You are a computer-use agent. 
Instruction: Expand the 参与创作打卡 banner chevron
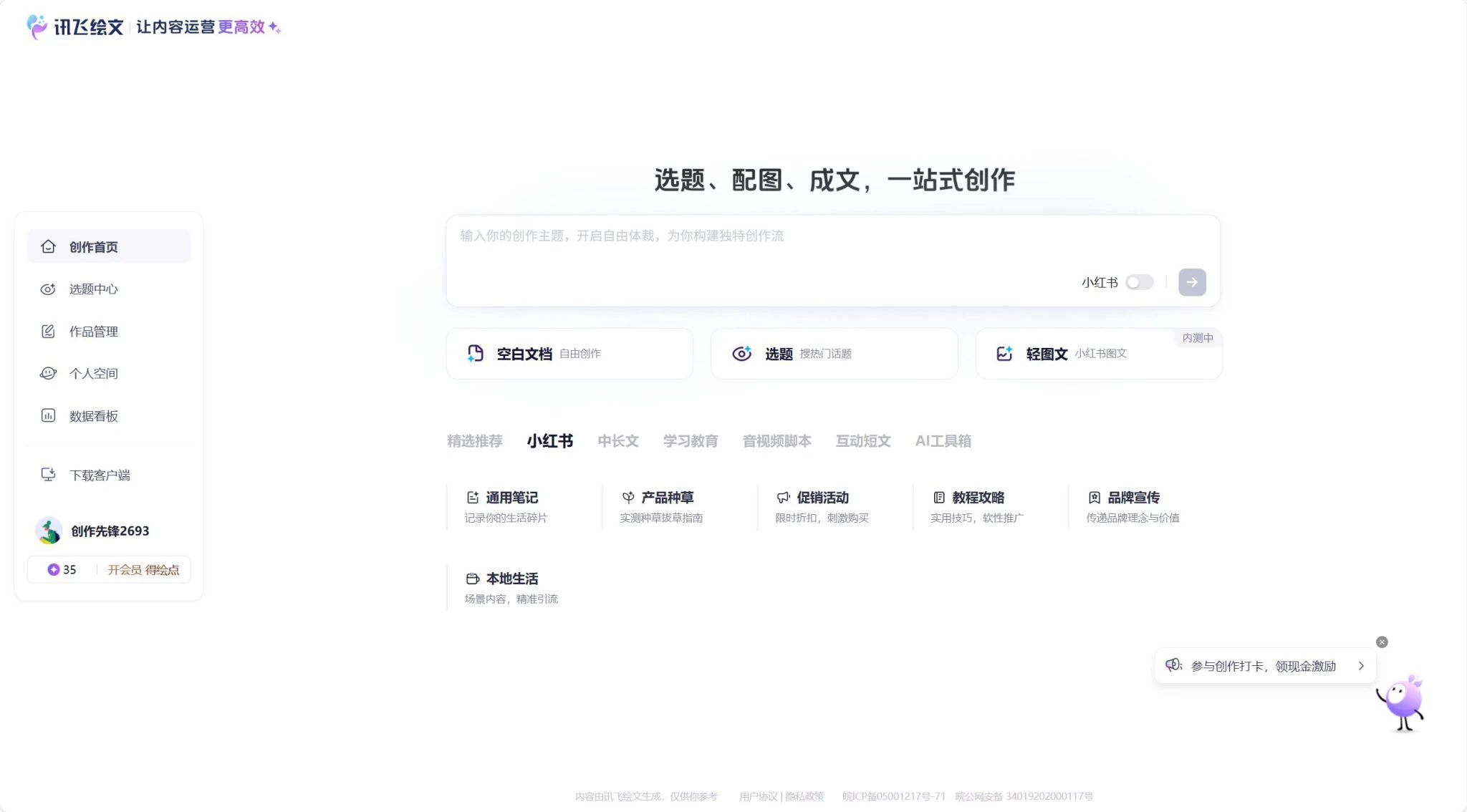pos(1361,666)
